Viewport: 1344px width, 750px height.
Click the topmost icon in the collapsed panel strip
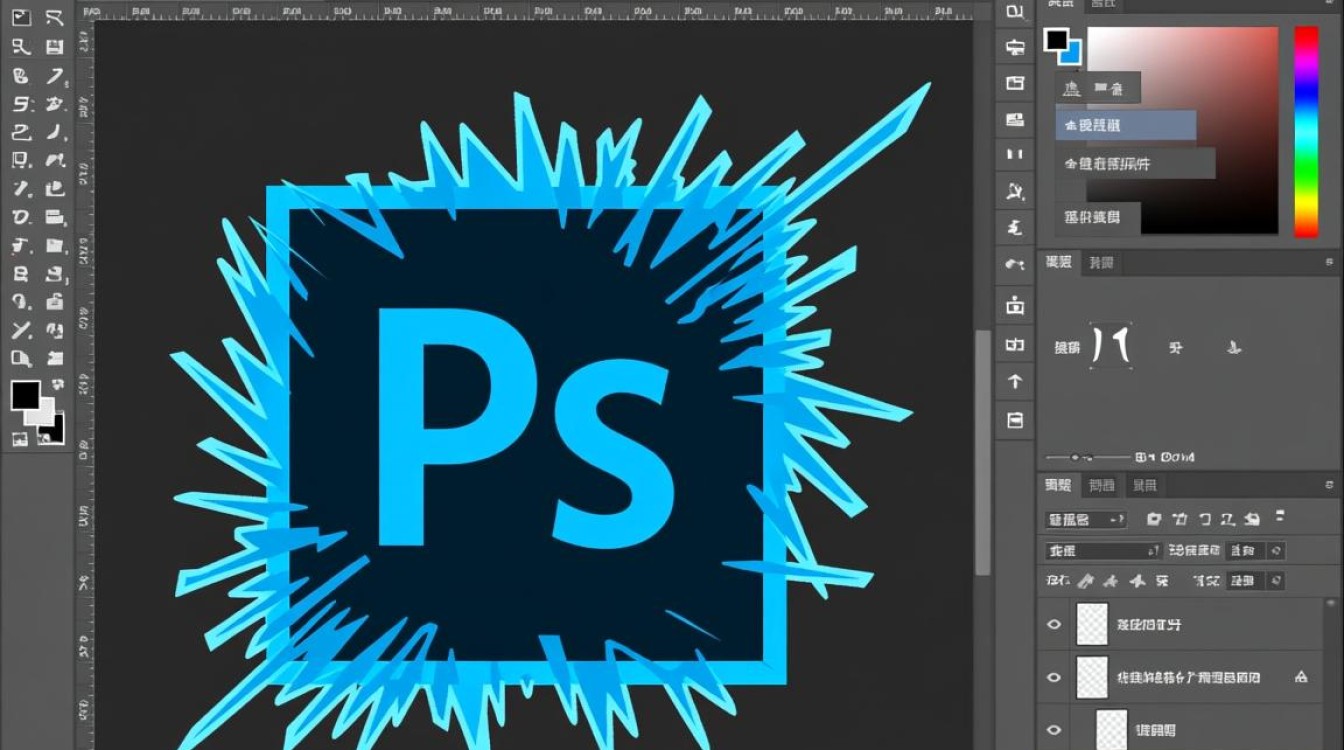click(x=1015, y=12)
